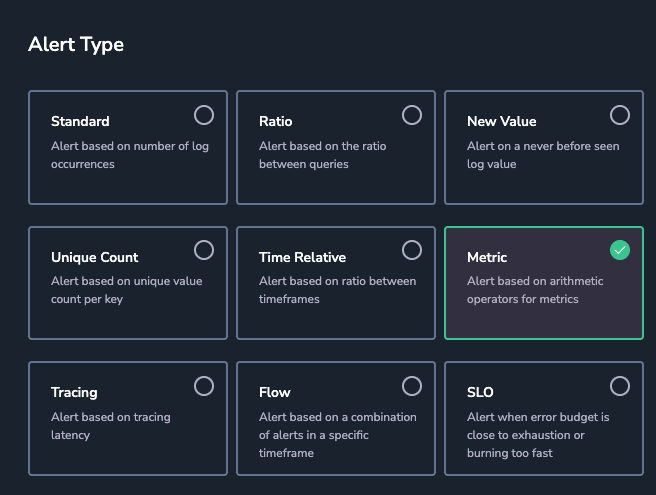Choose the Ratio alert type card

[x=336, y=147]
